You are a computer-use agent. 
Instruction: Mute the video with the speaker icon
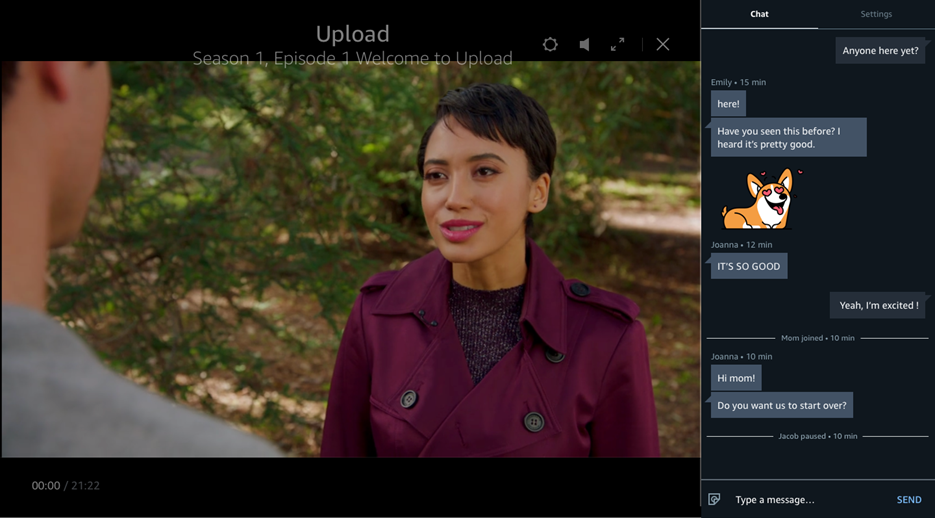[x=584, y=44]
